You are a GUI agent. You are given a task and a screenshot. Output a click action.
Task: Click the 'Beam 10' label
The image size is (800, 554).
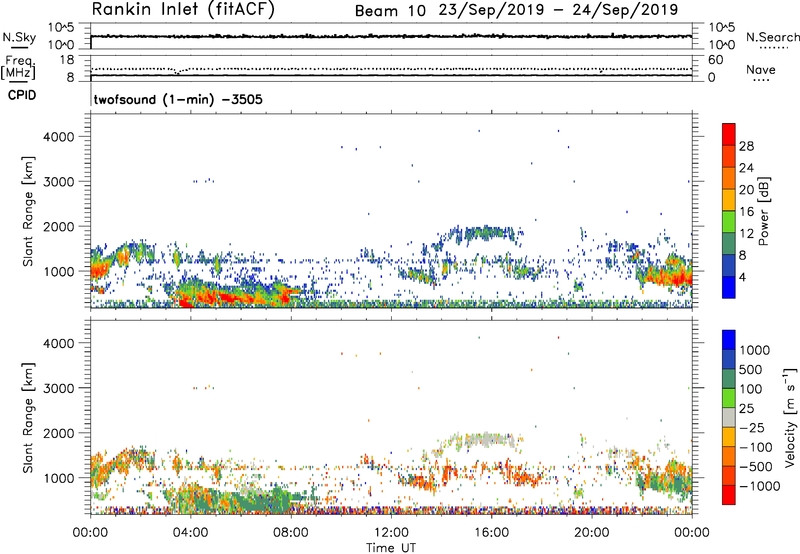click(390, 11)
